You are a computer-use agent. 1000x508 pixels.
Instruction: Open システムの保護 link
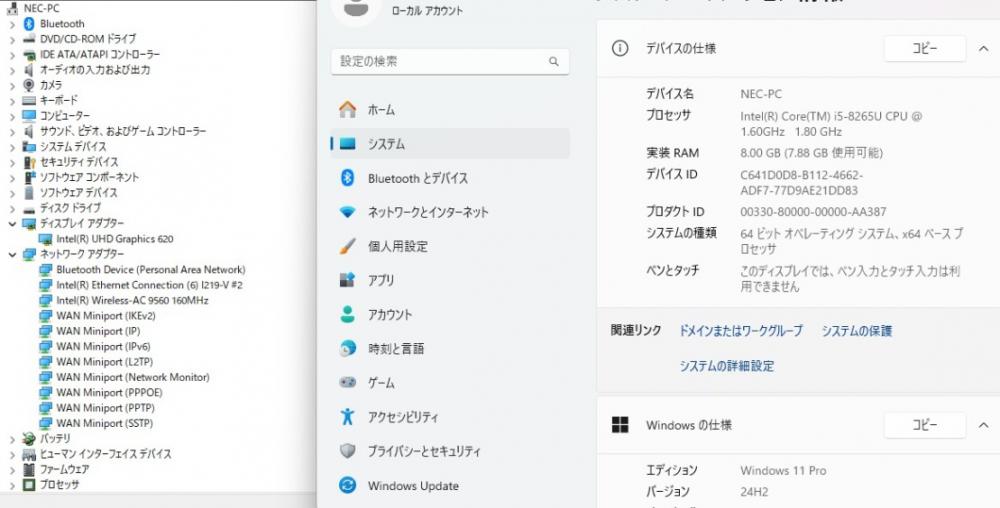(x=857, y=331)
